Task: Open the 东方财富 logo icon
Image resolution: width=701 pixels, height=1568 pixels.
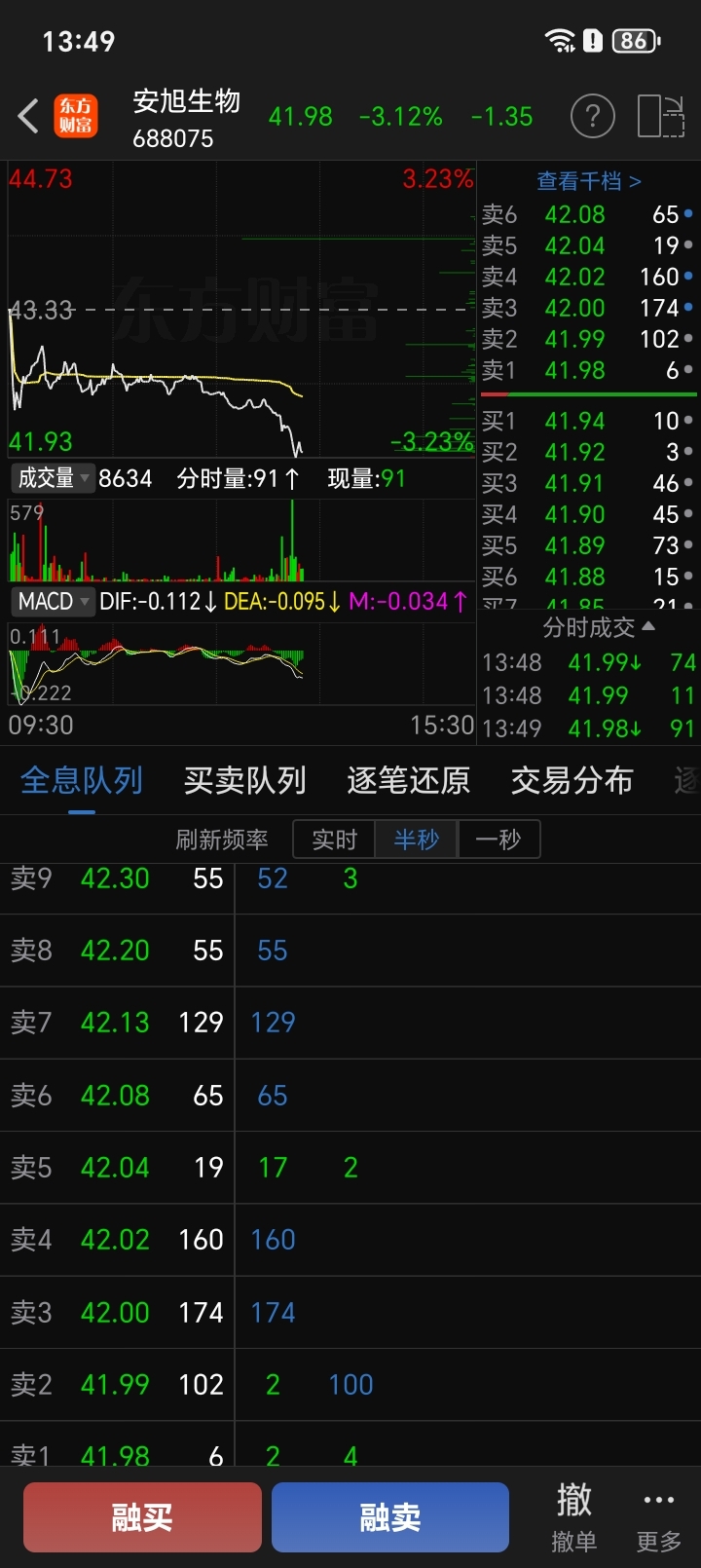Action: tap(76, 117)
